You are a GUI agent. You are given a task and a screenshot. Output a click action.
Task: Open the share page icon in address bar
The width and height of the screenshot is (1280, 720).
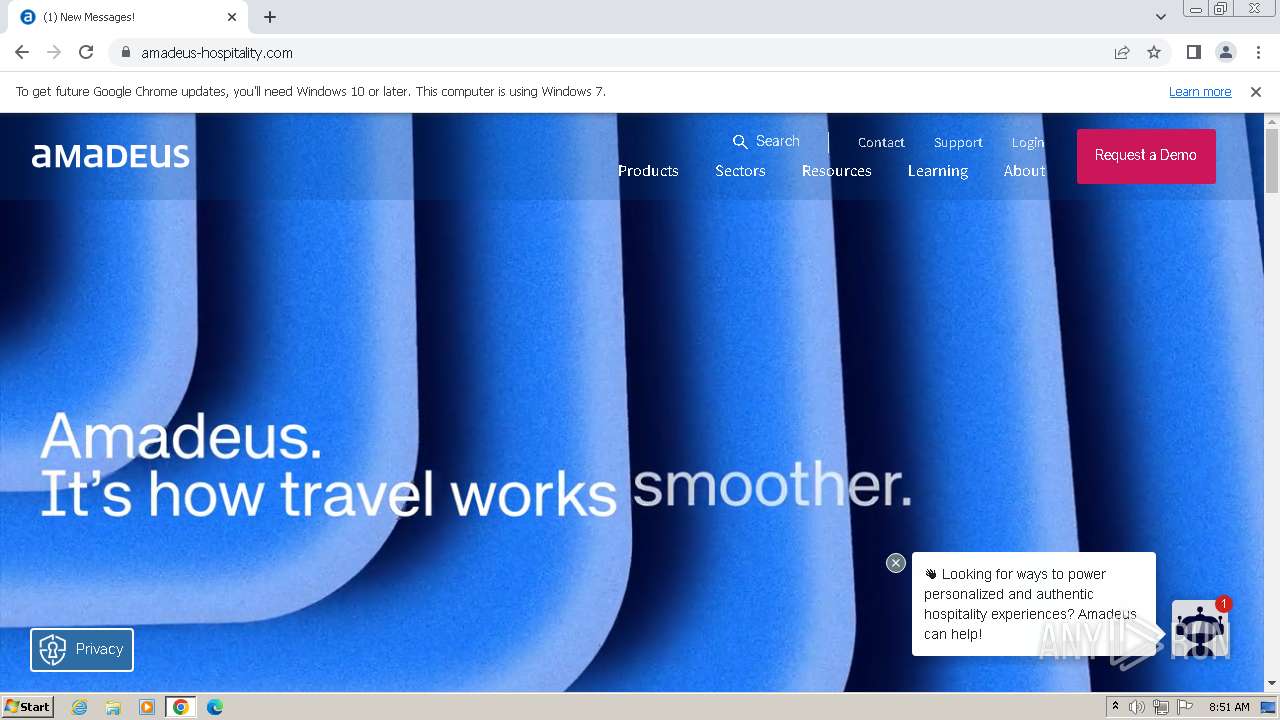coord(1122,52)
